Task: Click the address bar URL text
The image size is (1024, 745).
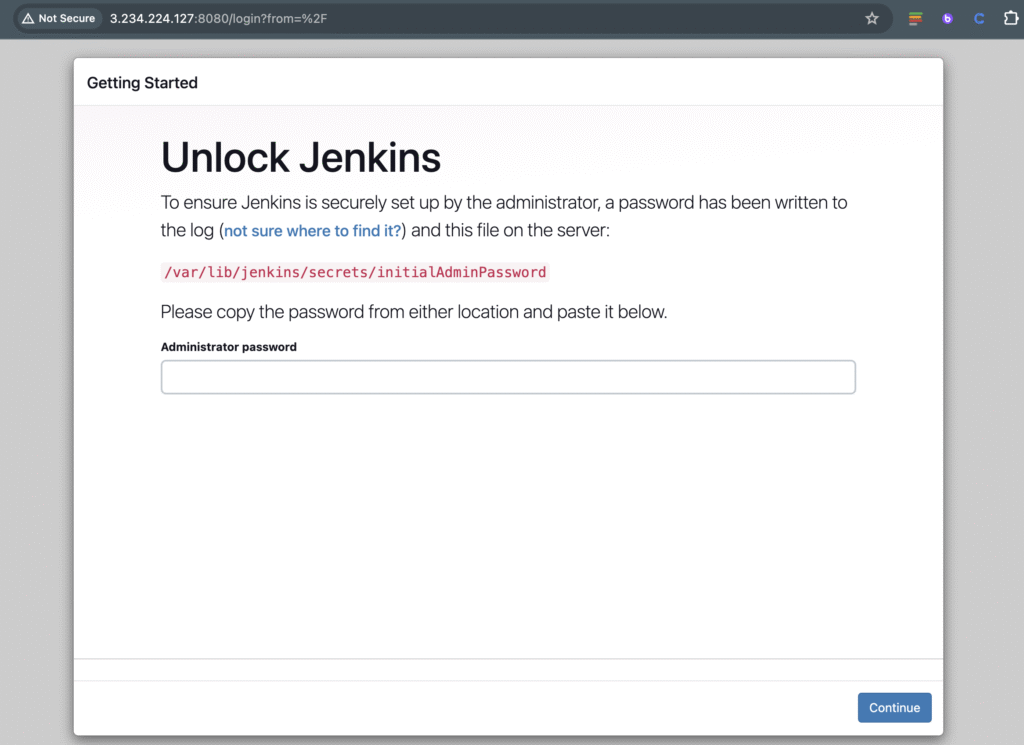Action: coord(218,18)
